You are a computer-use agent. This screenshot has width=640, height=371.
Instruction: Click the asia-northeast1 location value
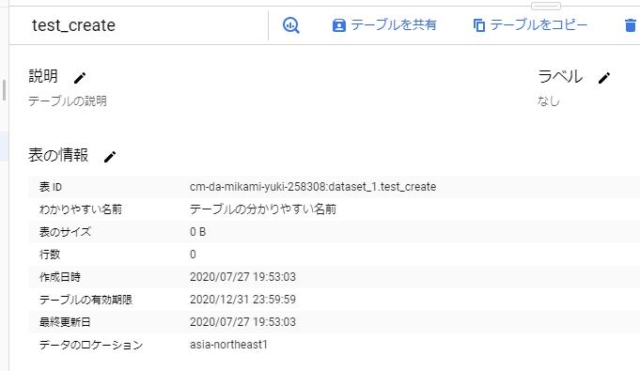coord(229,344)
